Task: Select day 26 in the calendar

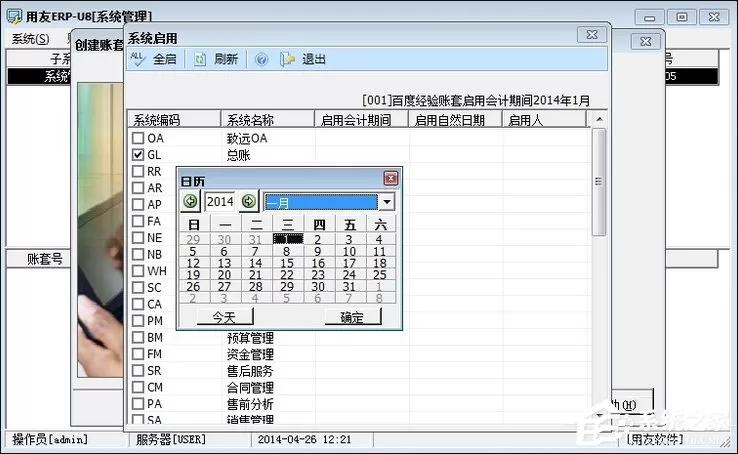Action: click(193, 286)
